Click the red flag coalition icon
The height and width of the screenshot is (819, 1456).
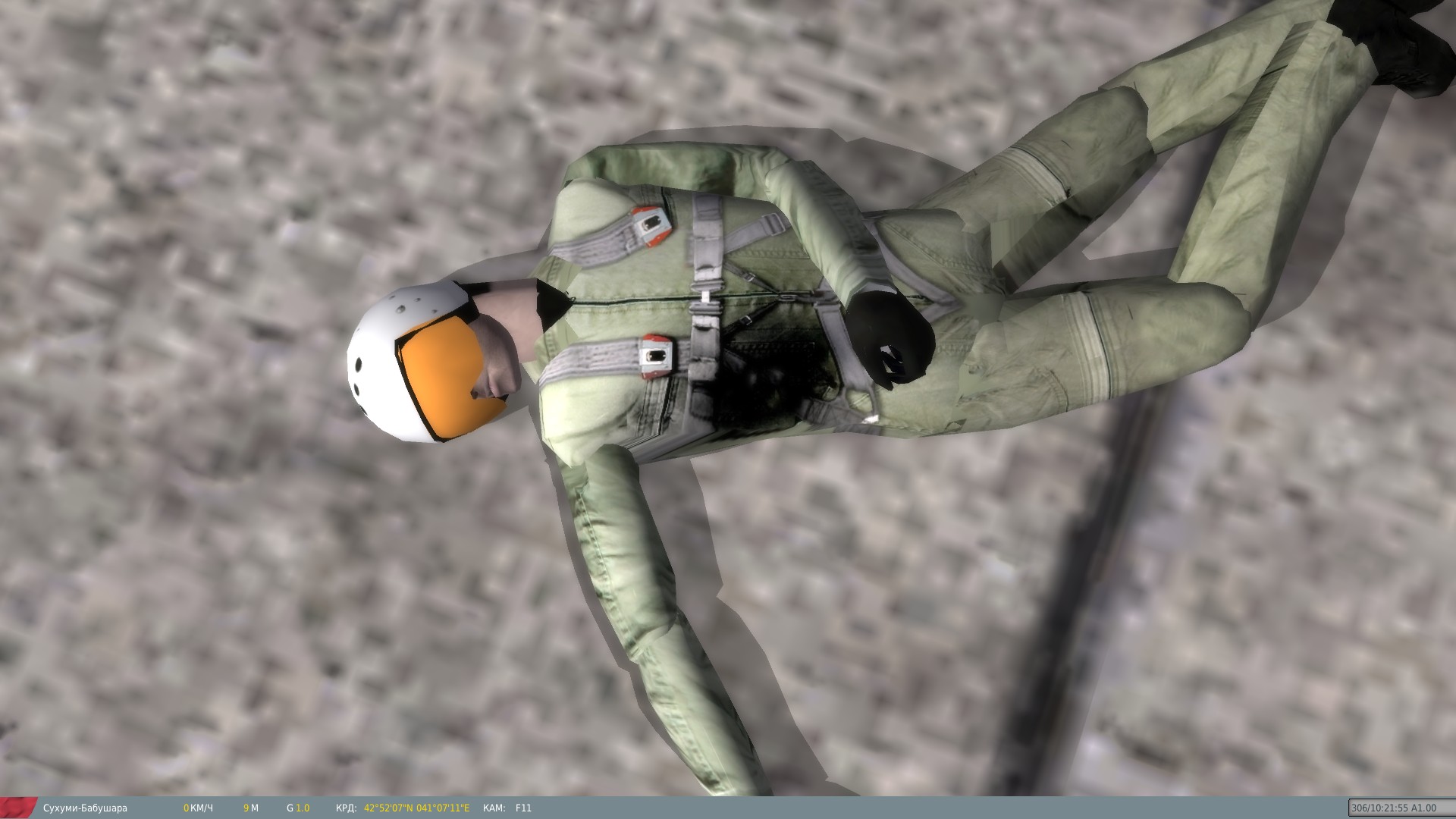click(18, 808)
